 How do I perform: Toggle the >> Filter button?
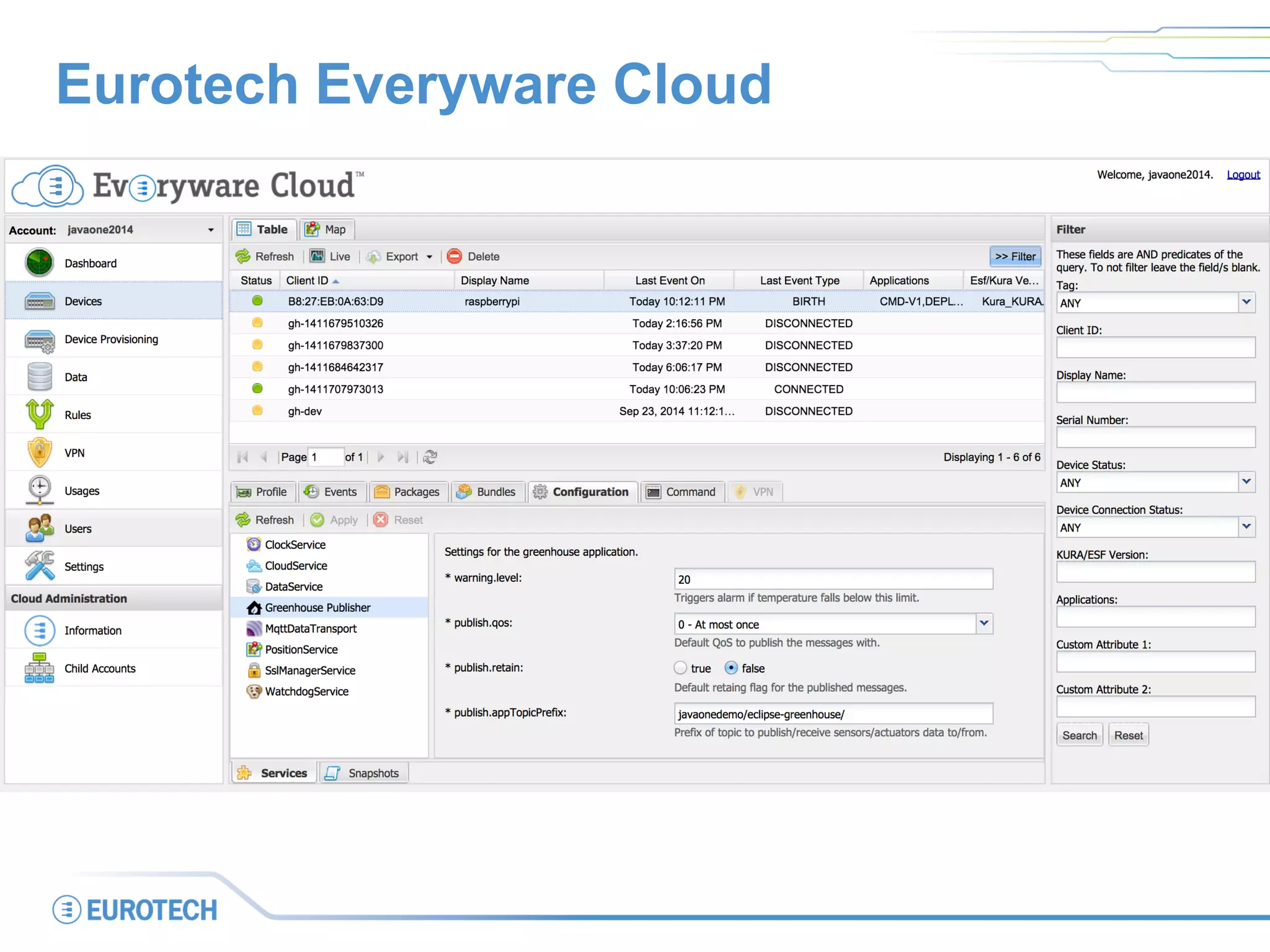click(x=1015, y=257)
